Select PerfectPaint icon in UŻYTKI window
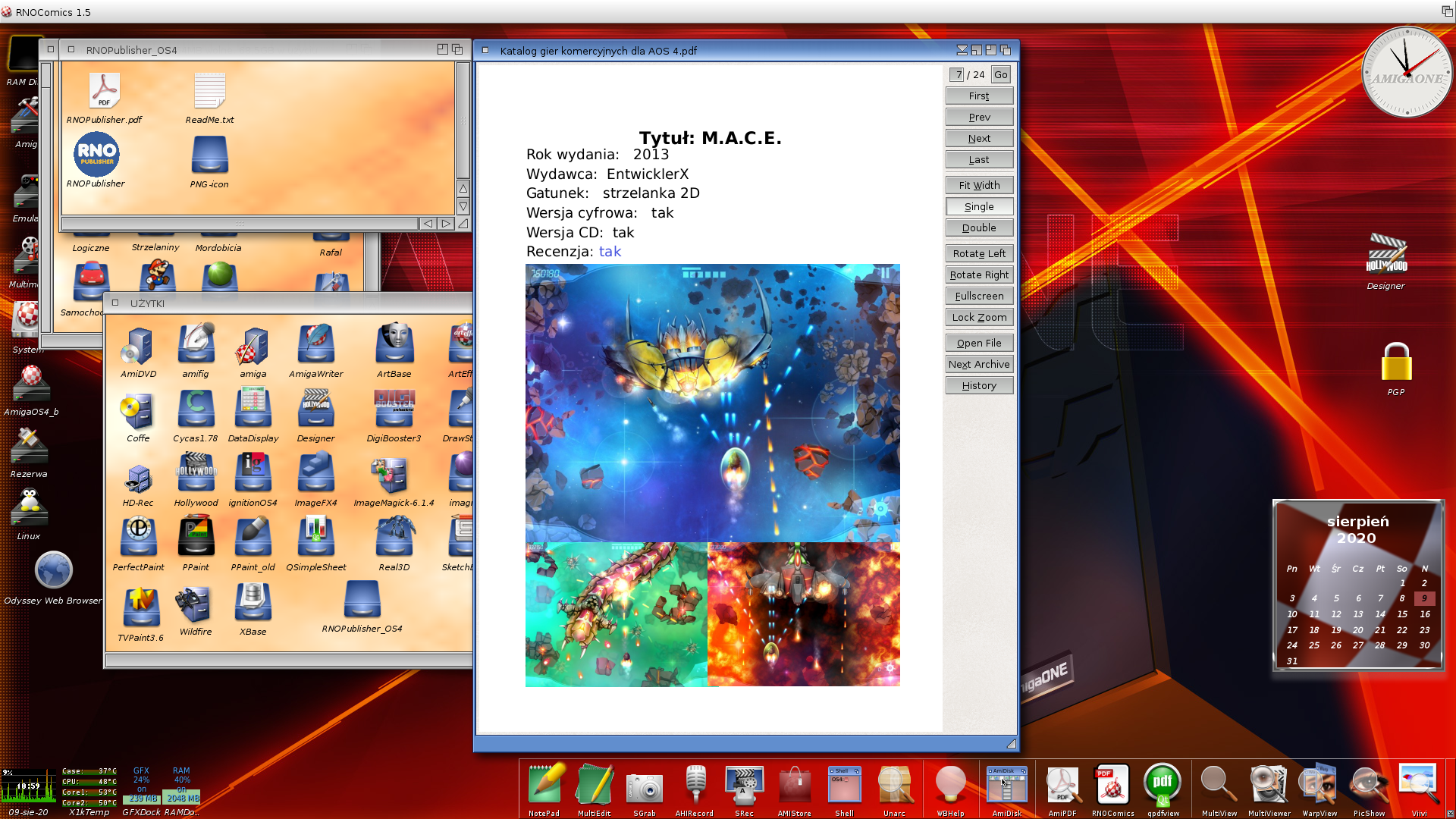This screenshot has width=1456, height=819. [x=138, y=538]
